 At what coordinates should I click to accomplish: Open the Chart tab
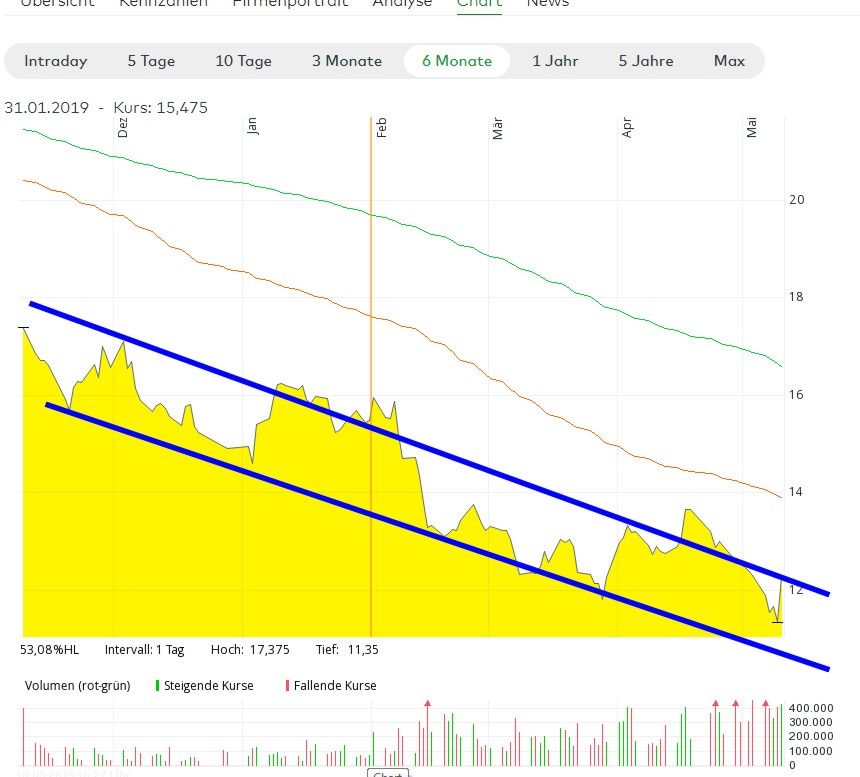479,4
